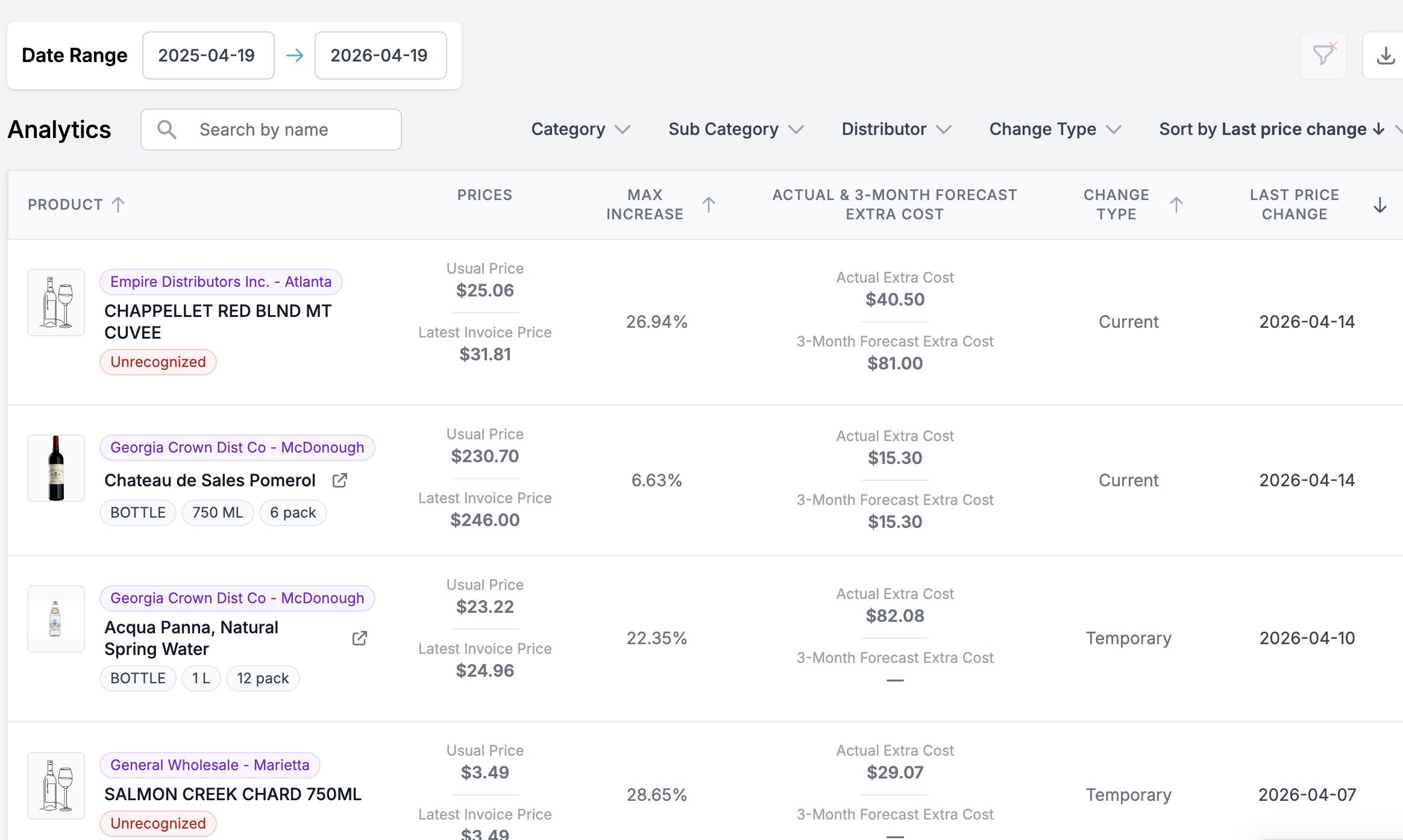Open external link for Chateau de Sales Pomerol
The image size is (1403, 840).
(340, 480)
